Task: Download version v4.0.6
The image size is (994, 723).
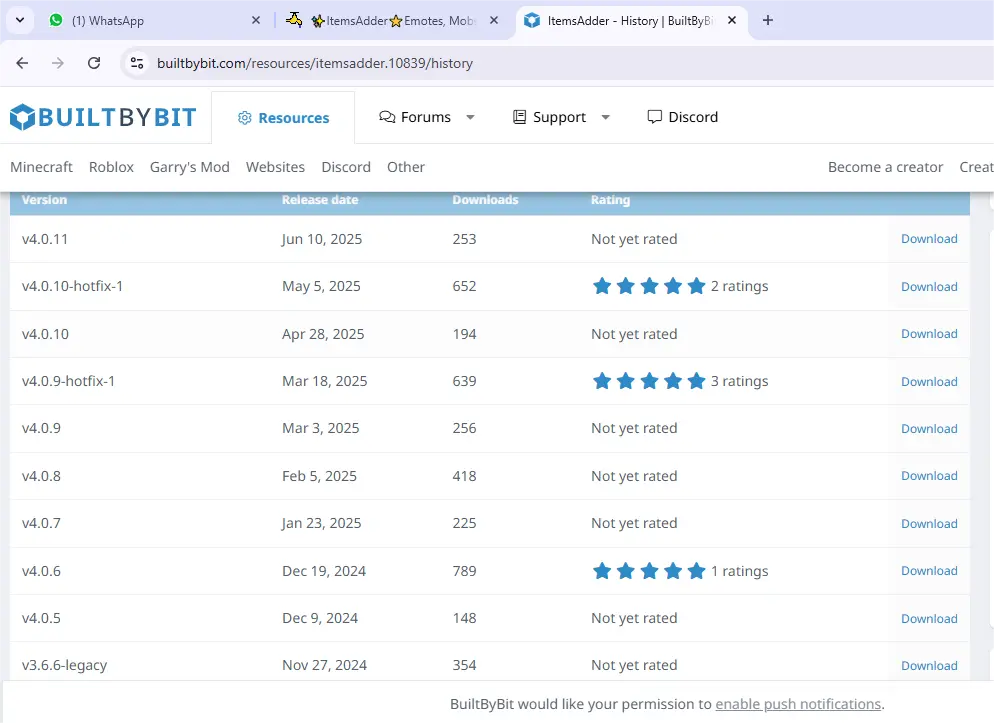Action: [929, 571]
